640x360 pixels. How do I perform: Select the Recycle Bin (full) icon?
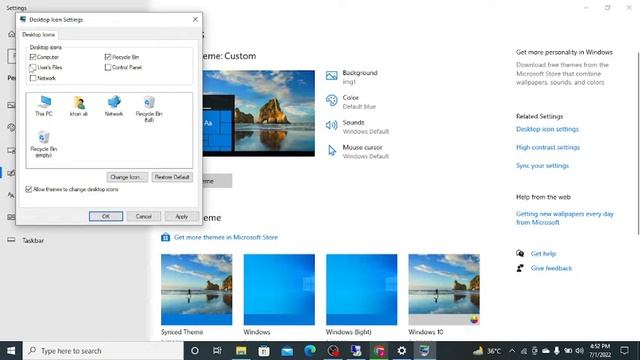pos(149,109)
